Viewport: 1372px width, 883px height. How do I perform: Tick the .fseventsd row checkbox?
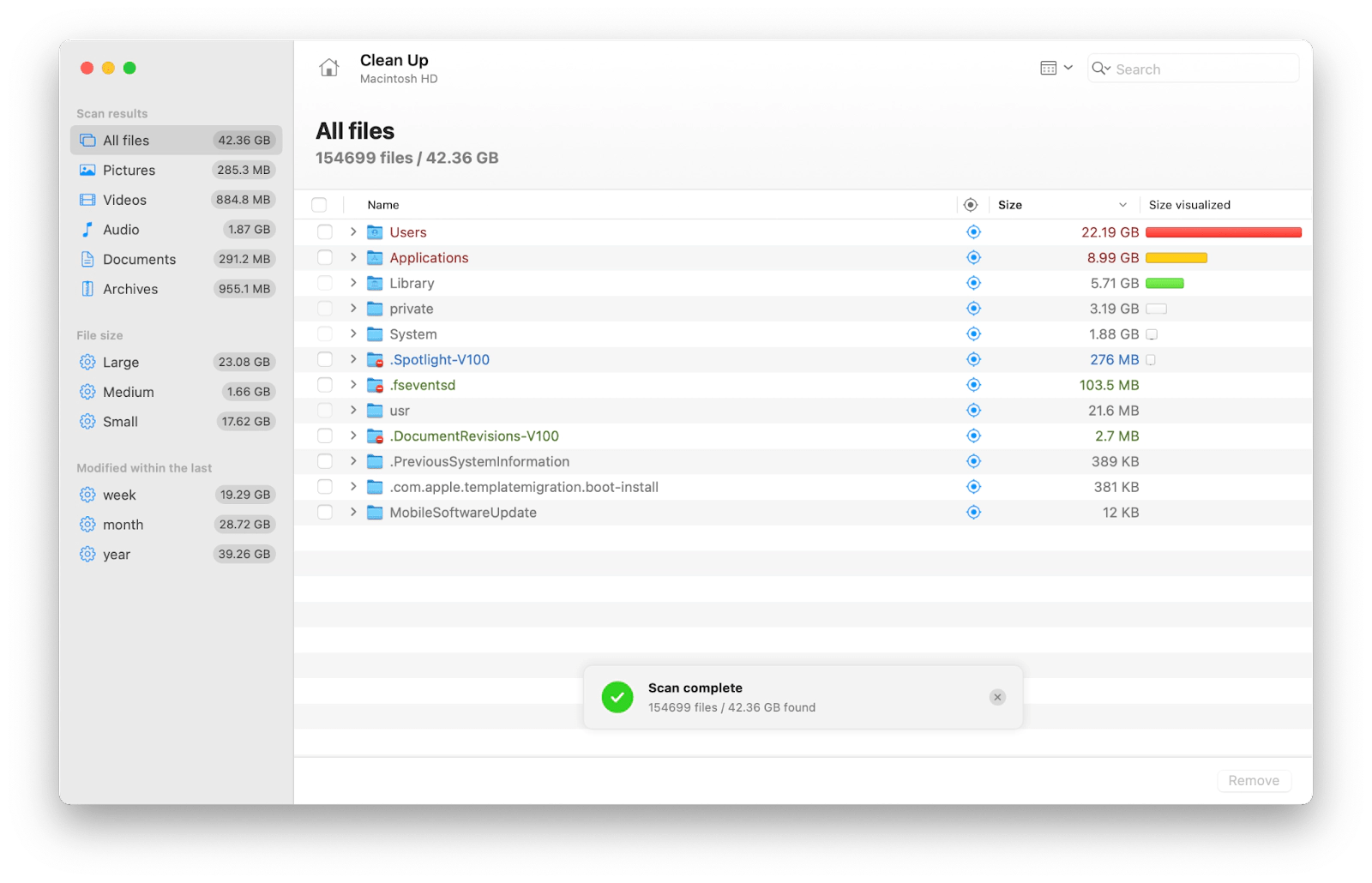(x=325, y=385)
